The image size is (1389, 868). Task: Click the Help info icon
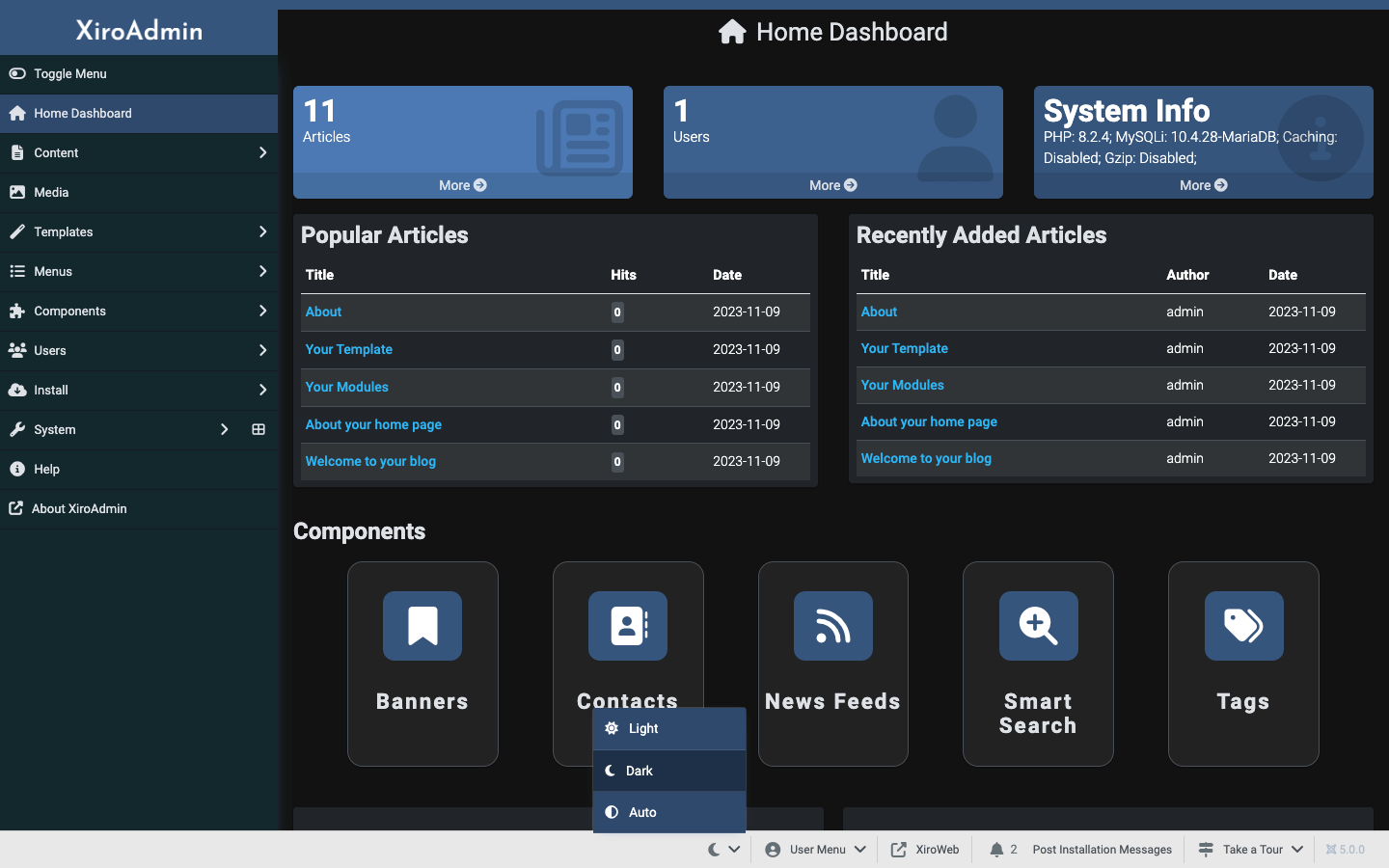(x=16, y=469)
